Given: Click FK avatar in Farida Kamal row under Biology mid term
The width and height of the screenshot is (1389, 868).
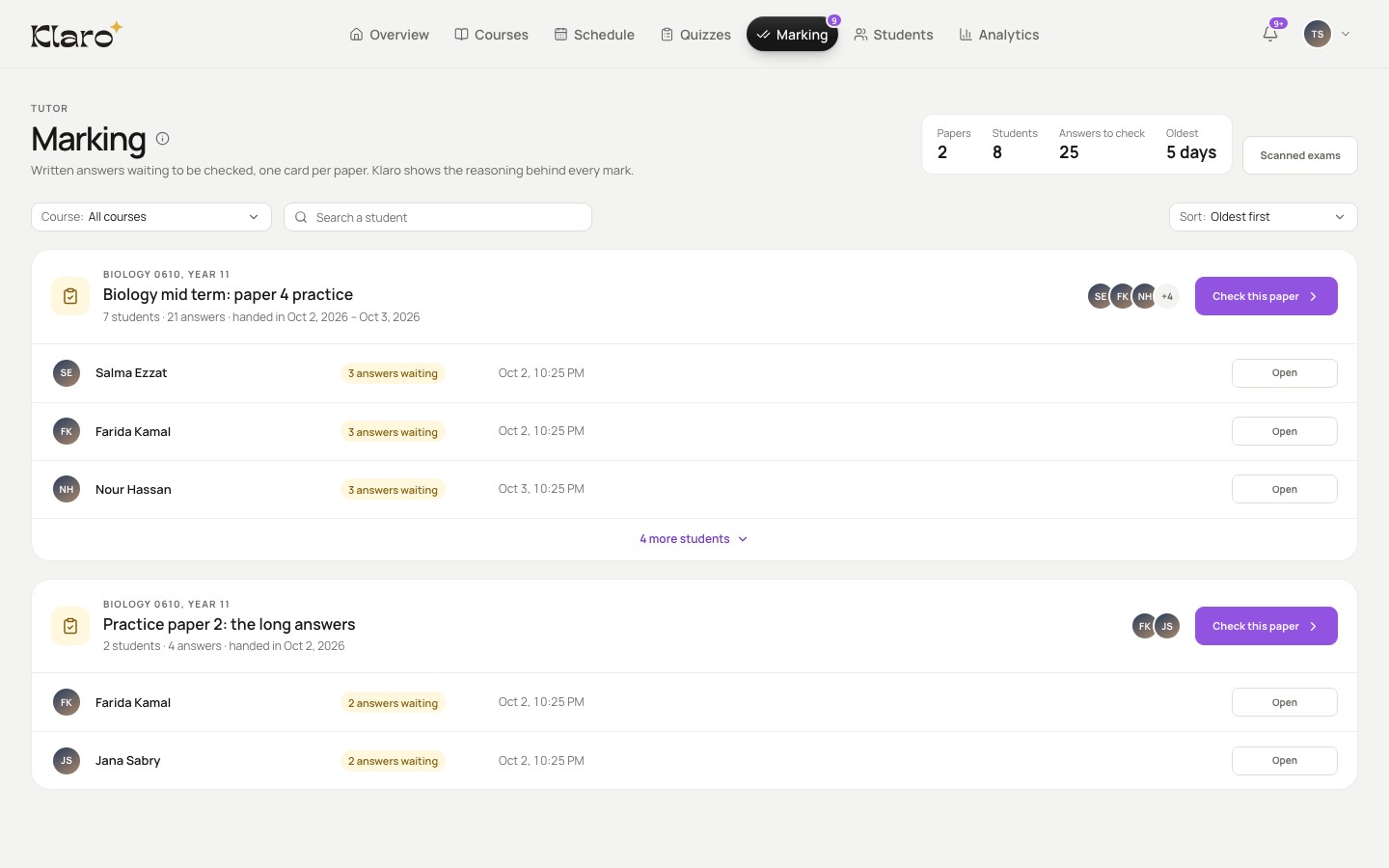Looking at the screenshot, I should coord(67,431).
